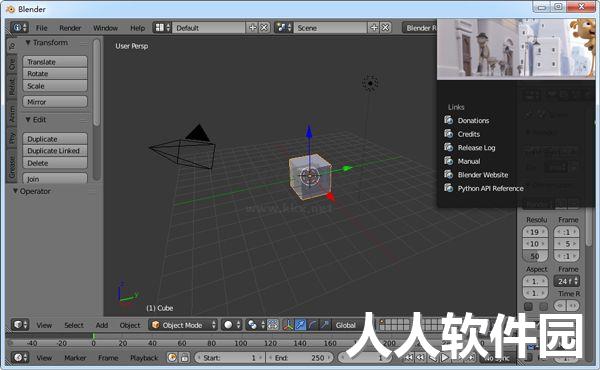600x370 pixels.
Task: Toggle manipulate center points button
Action: tap(272, 325)
